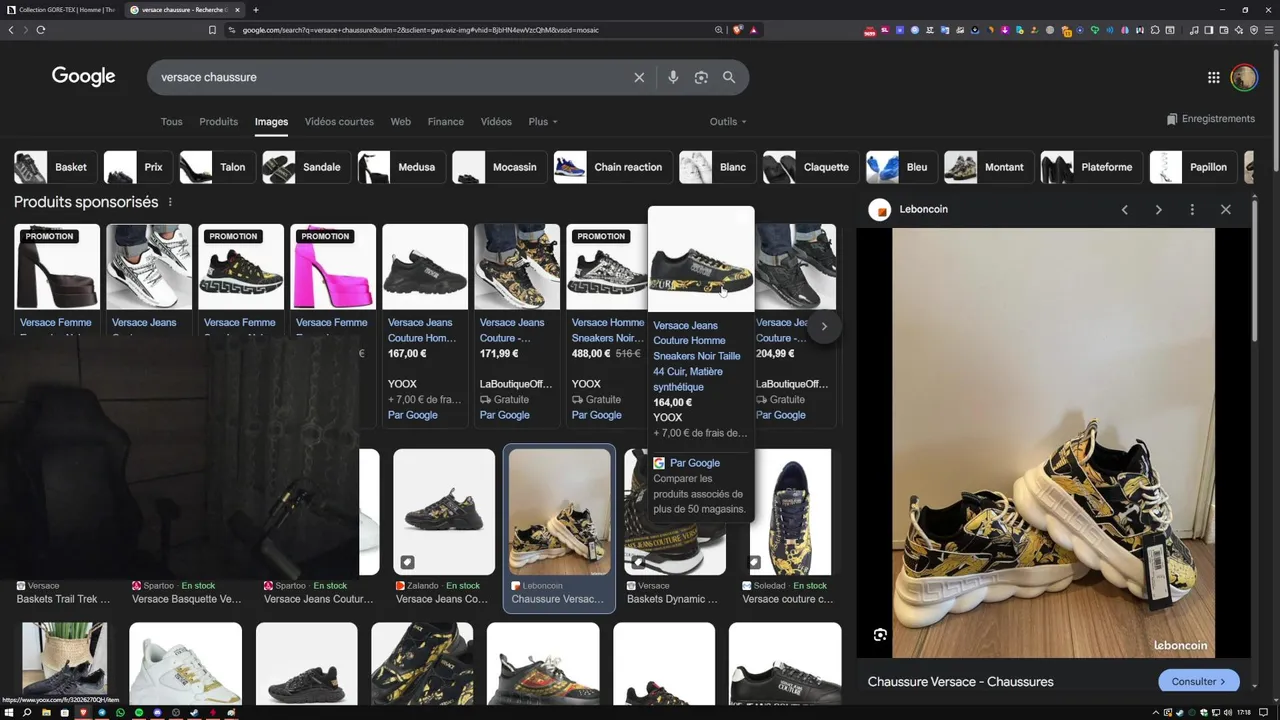Reload the page in the browser
The image size is (1280, 720).
click(41, 30)
